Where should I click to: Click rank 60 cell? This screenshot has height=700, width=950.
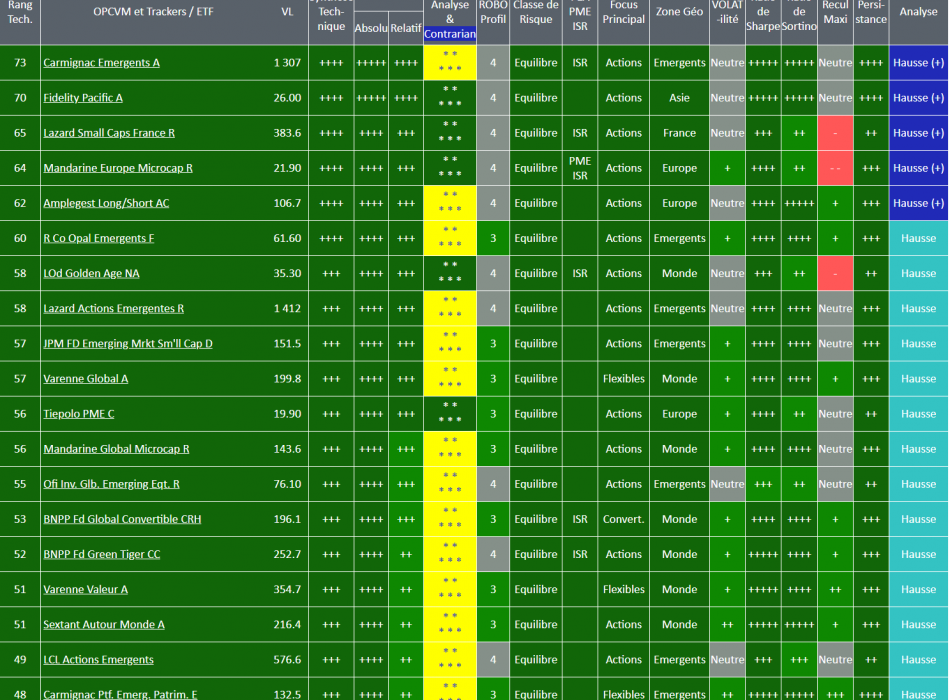[x=20, y=238]
